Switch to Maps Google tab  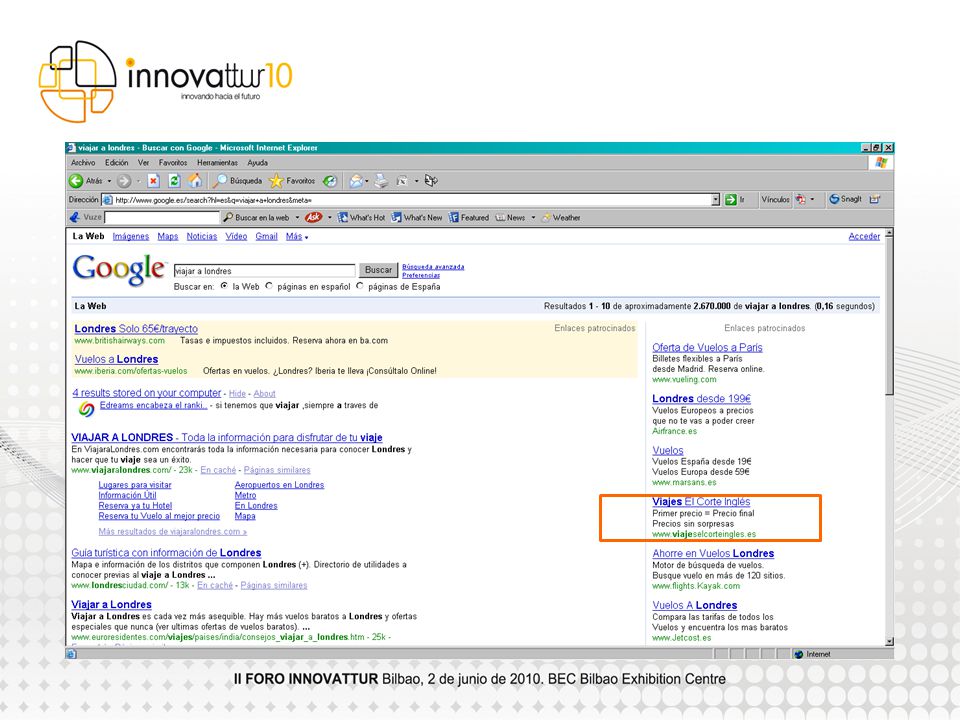click(167, 236)
